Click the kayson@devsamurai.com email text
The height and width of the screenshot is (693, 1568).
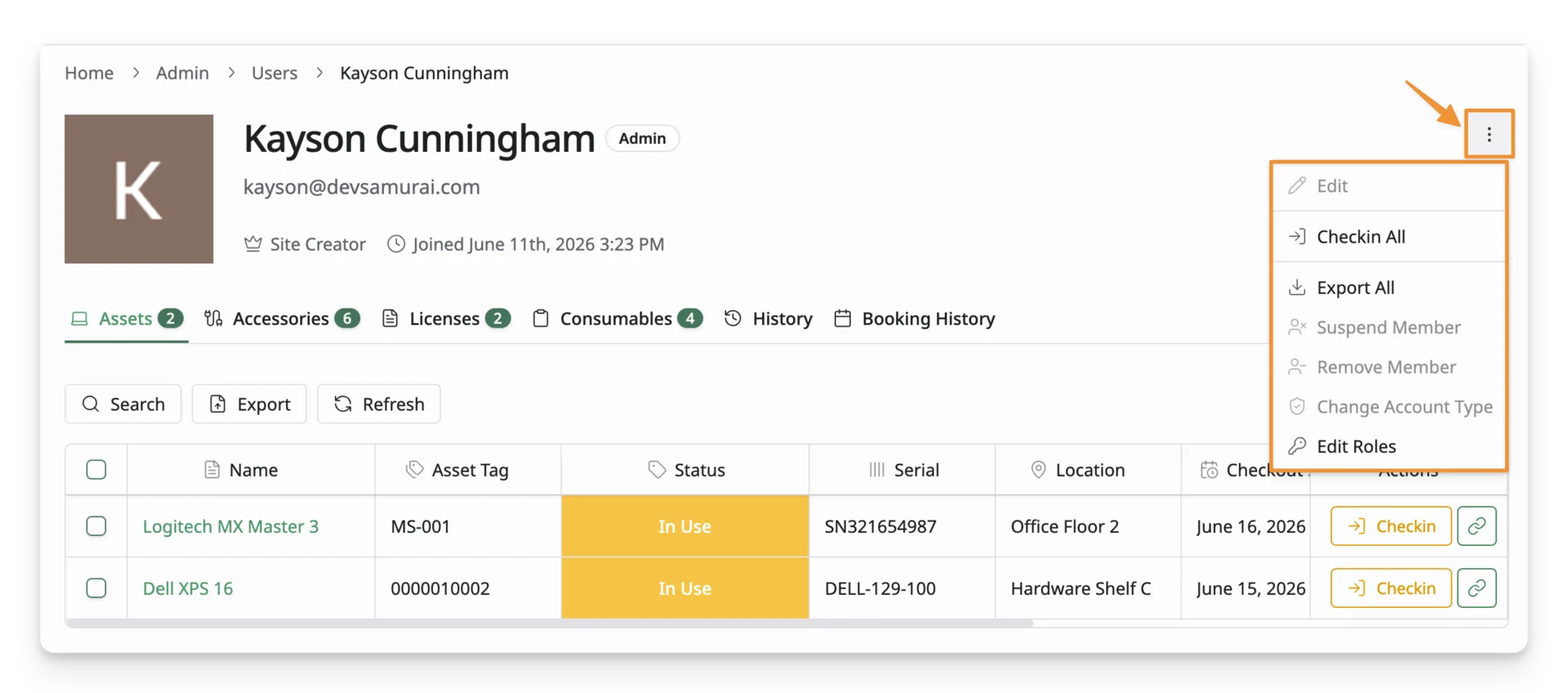click(362, 187)
